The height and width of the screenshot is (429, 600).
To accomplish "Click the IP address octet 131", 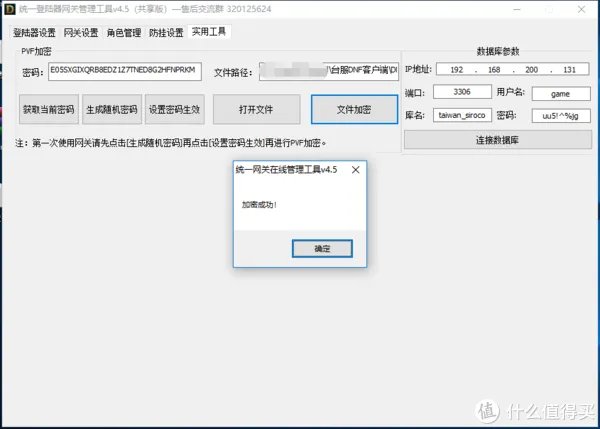I will click(x=569, y=70).
